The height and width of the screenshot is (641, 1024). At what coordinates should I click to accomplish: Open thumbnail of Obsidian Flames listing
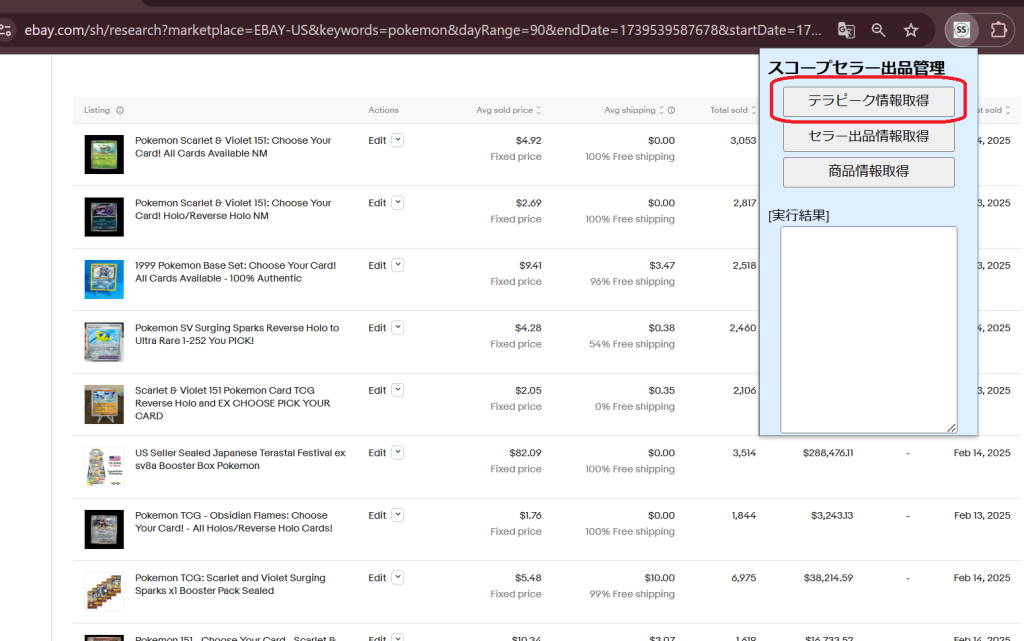point(104,529)
